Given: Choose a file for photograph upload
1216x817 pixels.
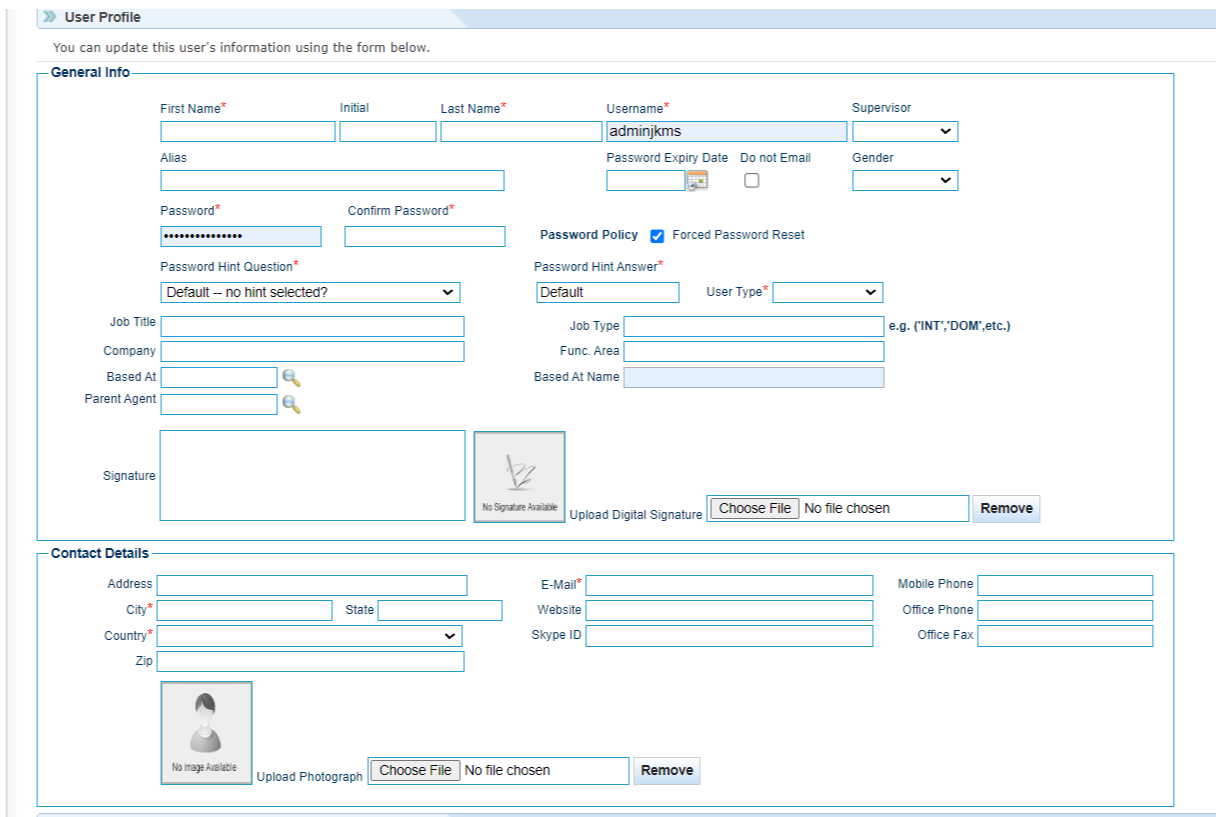Looking at the screenshot, I should tap(415, 770).
